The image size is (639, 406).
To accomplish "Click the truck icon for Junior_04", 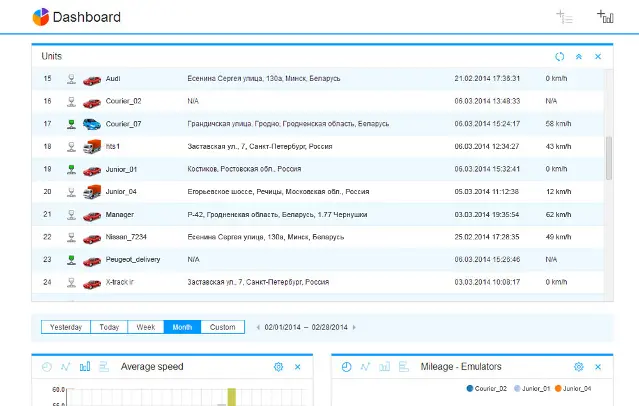I will click(x=92, y=192).
